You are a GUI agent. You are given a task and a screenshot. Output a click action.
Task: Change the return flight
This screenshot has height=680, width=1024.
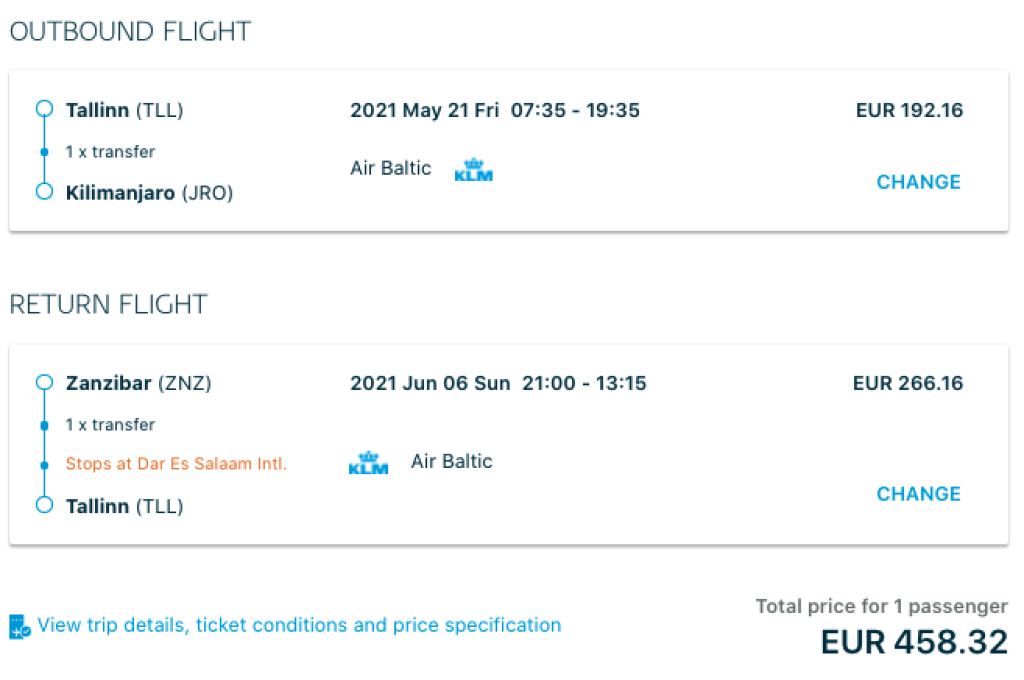[x=918, y=494]
